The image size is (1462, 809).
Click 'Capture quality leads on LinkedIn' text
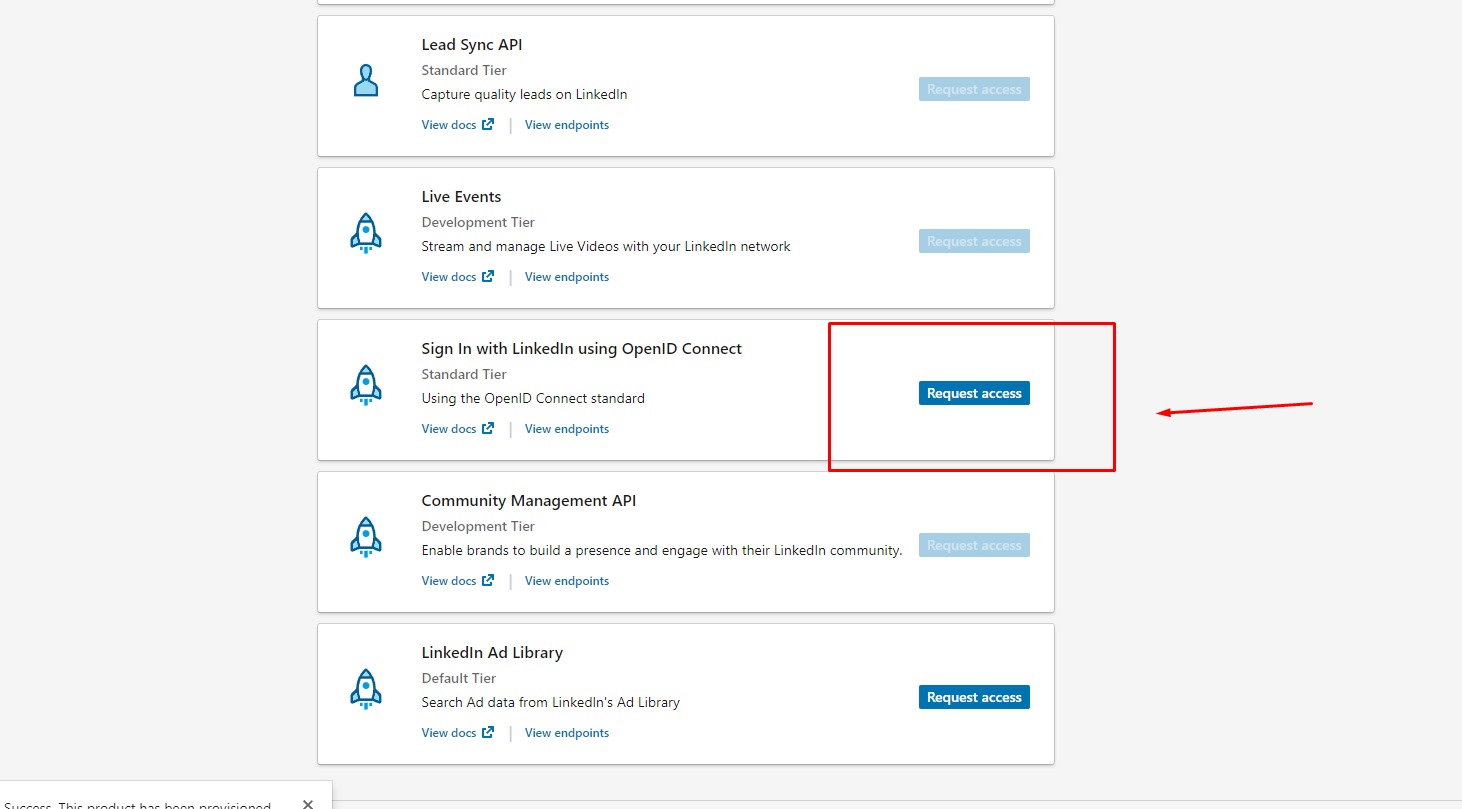[x=525, y=95]
